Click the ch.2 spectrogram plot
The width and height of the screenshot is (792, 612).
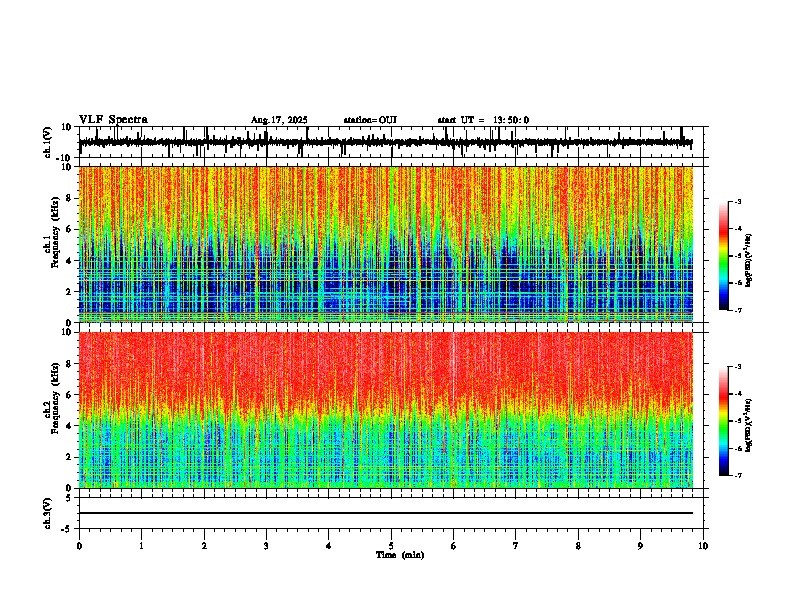tap(386, 410)
